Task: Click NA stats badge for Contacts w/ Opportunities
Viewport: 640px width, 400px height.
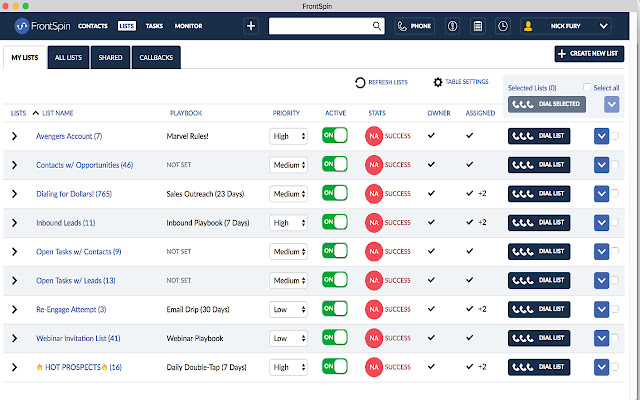Action: (x=374, y=165)
